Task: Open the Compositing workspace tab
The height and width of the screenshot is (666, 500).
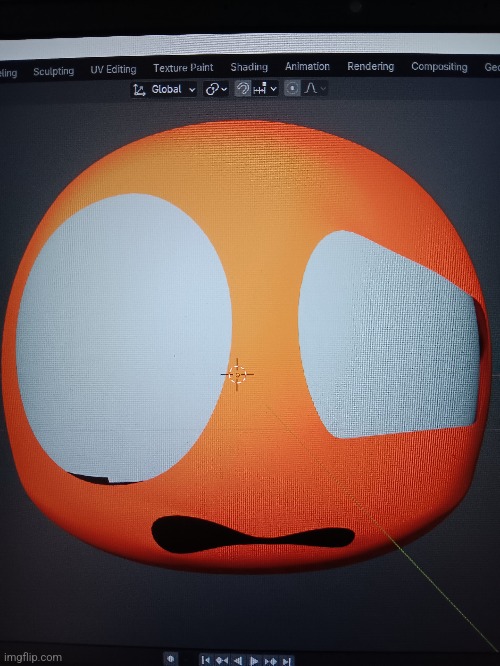Action: click(x=439, y=67)
